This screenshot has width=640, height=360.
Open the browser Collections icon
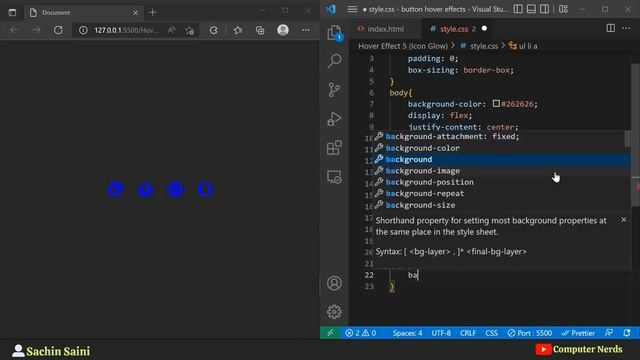(260, 30)
